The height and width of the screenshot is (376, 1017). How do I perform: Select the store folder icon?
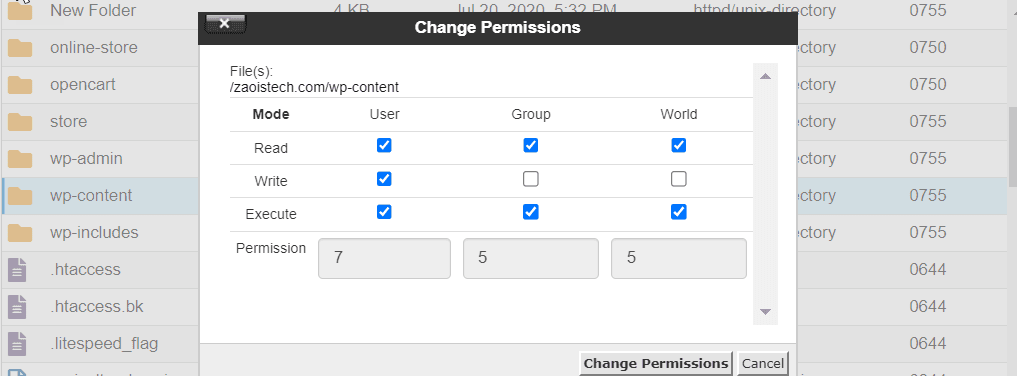coord(20,121)
